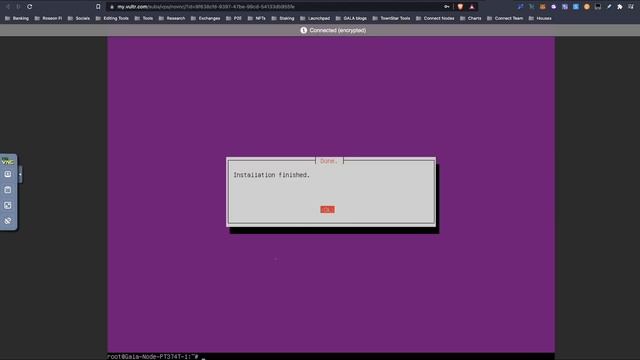The image size is (640, 360).
Task: Open the Staking bookmarks folder
Action: [x=283, y=18]
